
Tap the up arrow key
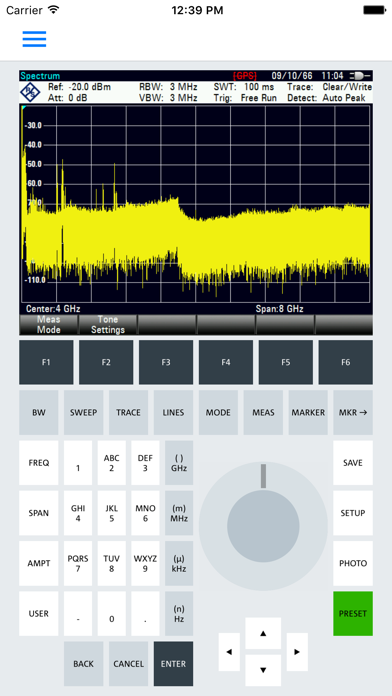coord(263,633)
